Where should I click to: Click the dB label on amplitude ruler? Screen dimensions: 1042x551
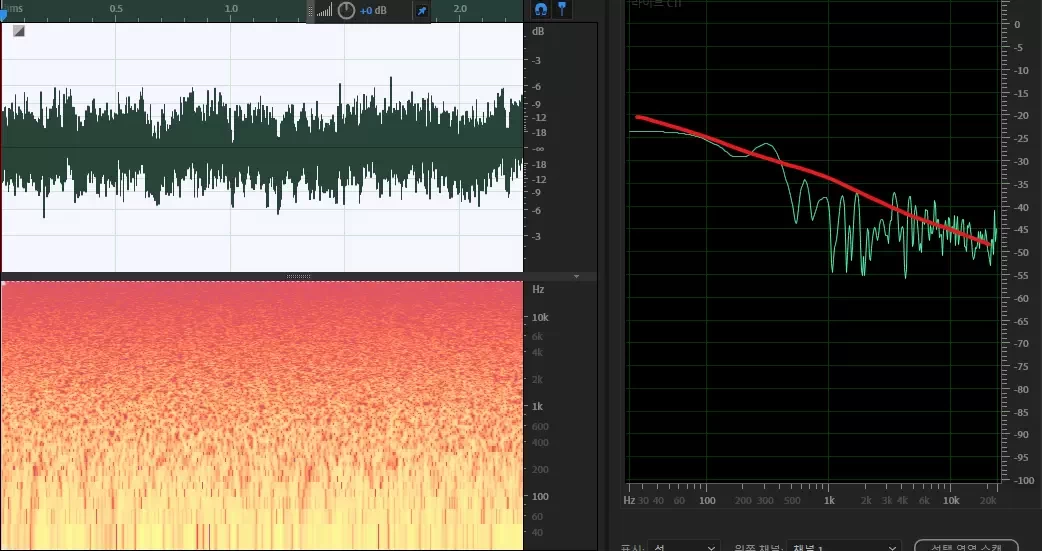pyautogui.click(x=538, y=32)
